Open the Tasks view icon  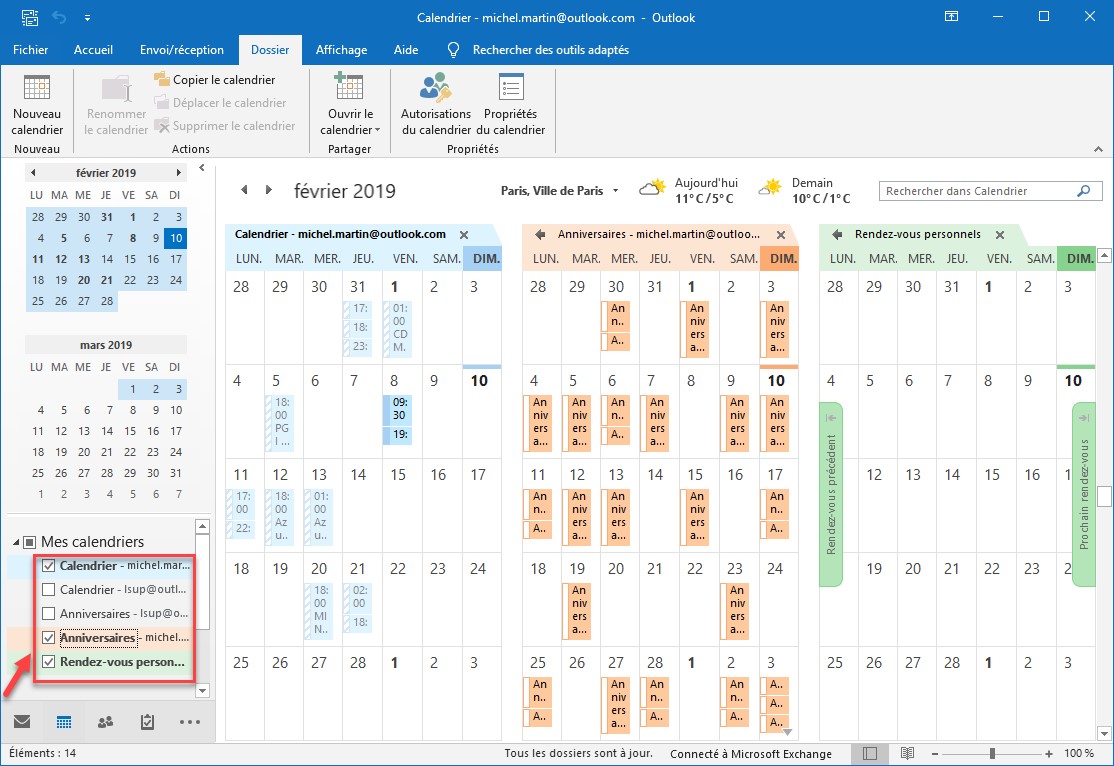[147, 721]
